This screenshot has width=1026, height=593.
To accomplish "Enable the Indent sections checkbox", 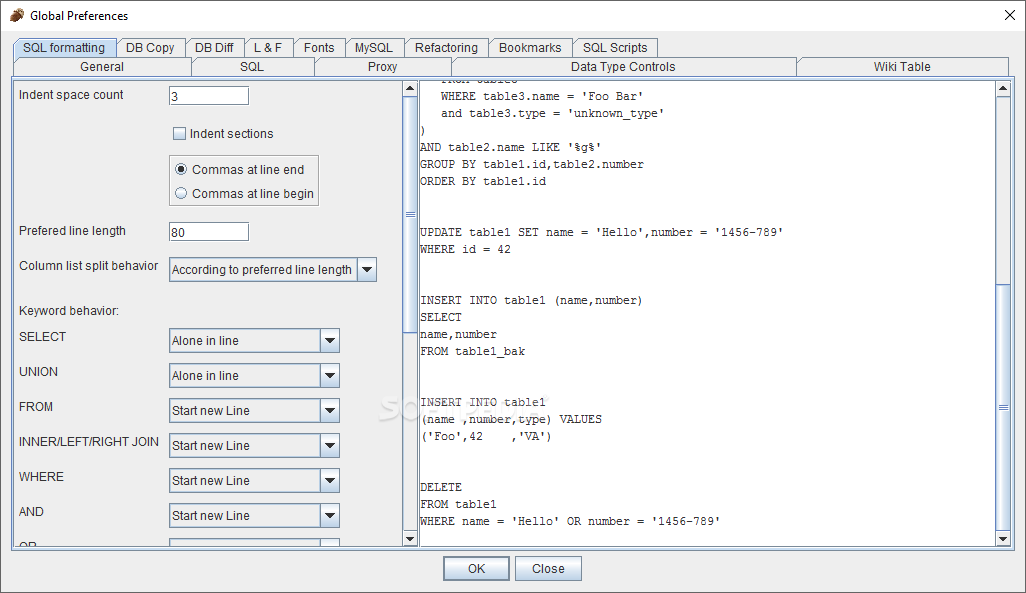I will [179, 134].
